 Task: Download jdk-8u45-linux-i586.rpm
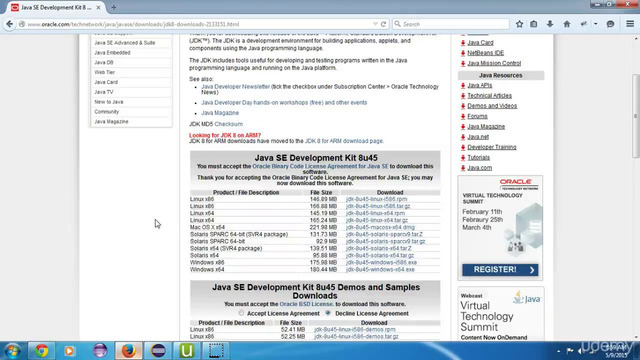point(376,199)
